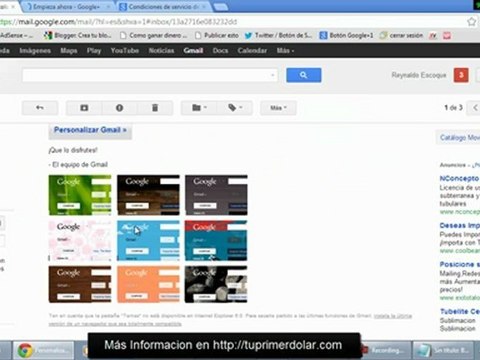This screenshot has height=360, width=480.
Task: Expand the search options arrow in search box
Action: pos(273,75)
